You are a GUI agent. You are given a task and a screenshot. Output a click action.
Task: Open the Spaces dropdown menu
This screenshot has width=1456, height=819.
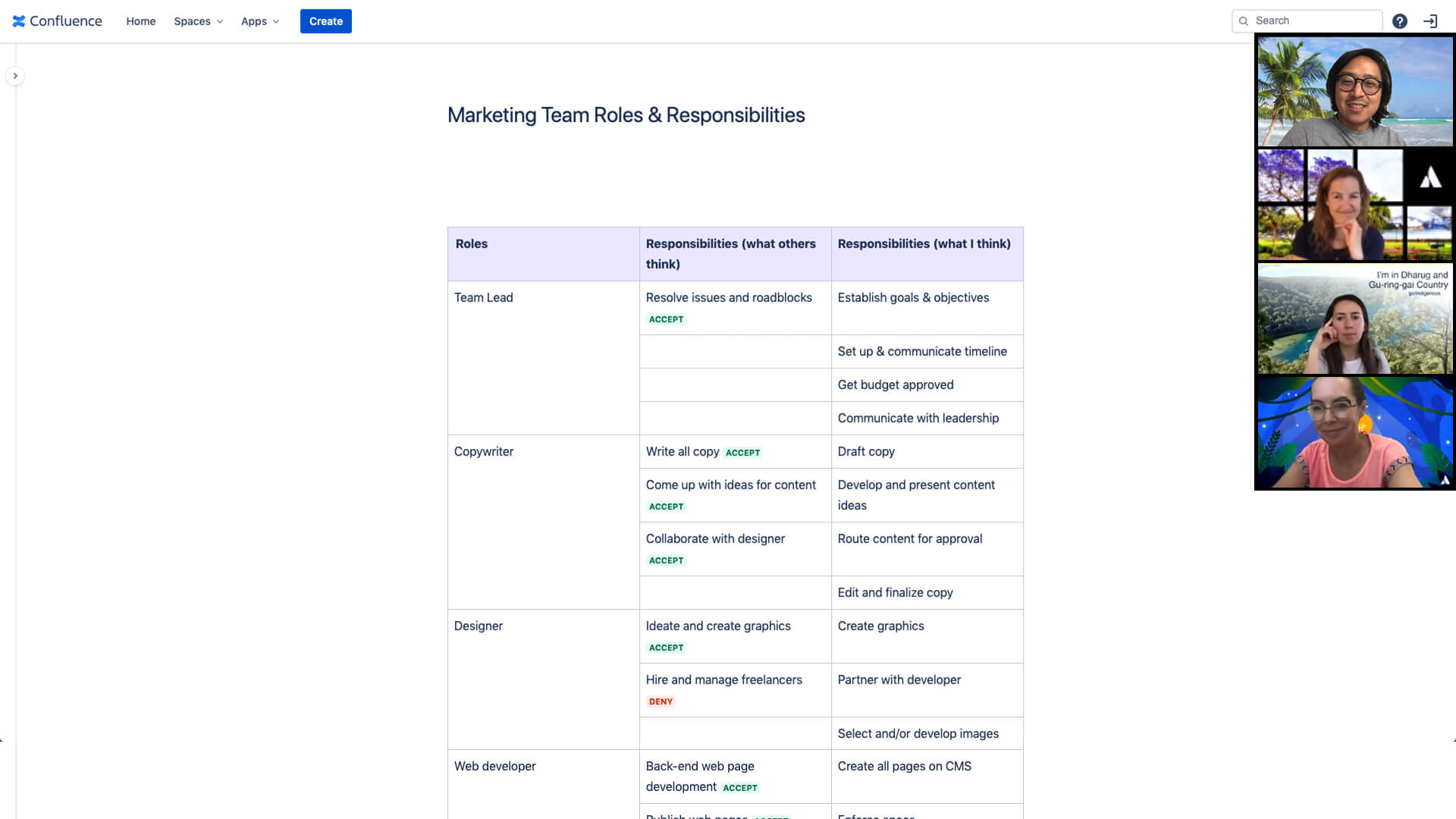click(x=198, y=21)
